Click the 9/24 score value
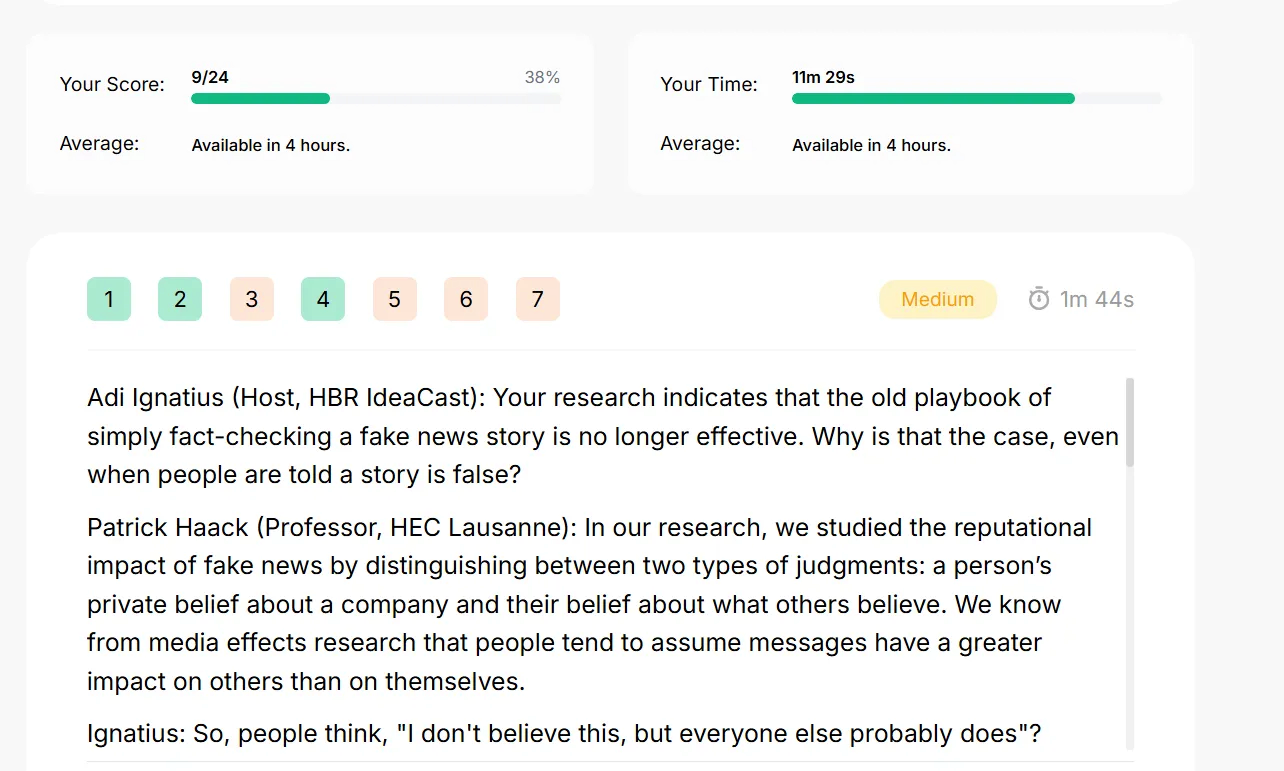Screen dimensions: 1284x771 pyautogui.click(x=210, y=77)
